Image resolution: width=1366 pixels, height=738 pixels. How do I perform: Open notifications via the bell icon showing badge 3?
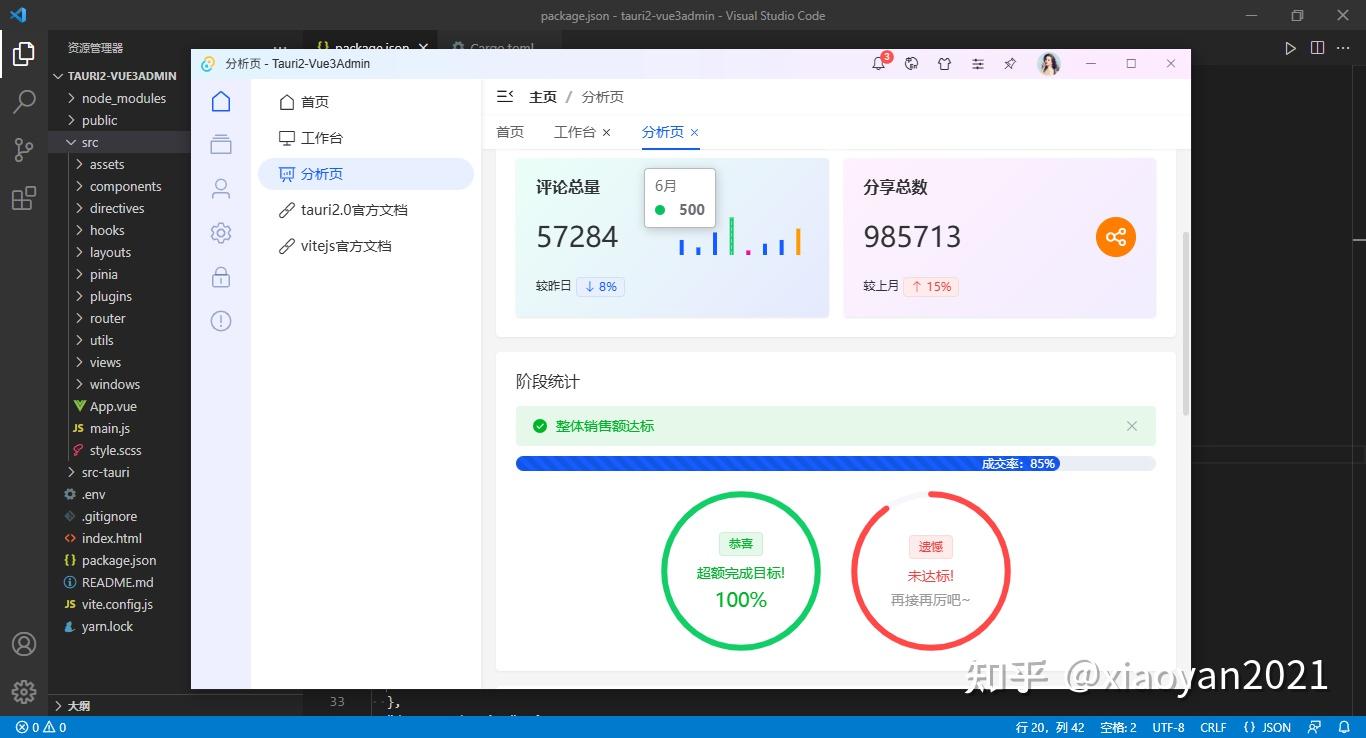point(879,64)
